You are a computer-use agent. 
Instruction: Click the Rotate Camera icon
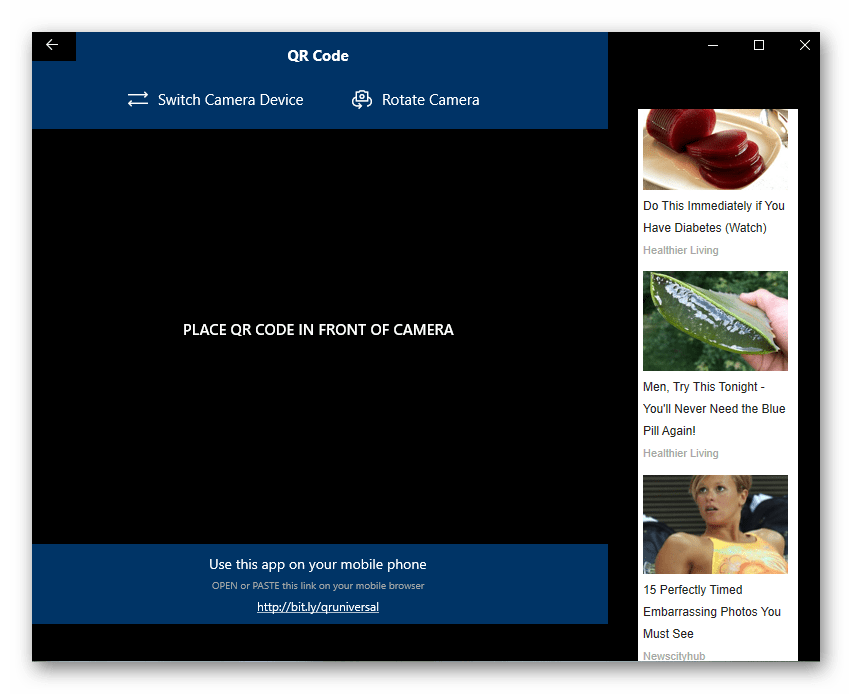pos(362,99)
